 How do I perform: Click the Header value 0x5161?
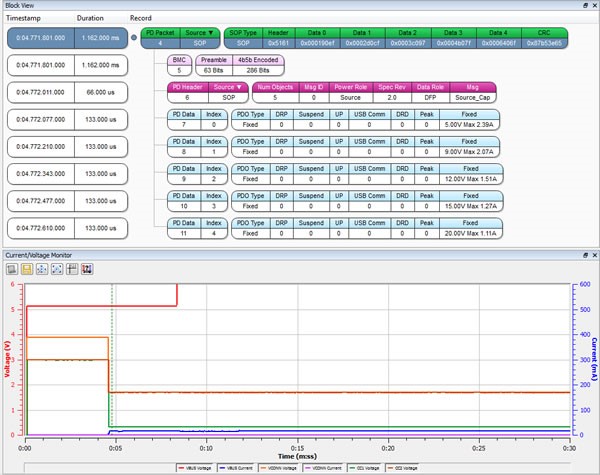pyautogui.click(x=279, y=43)
